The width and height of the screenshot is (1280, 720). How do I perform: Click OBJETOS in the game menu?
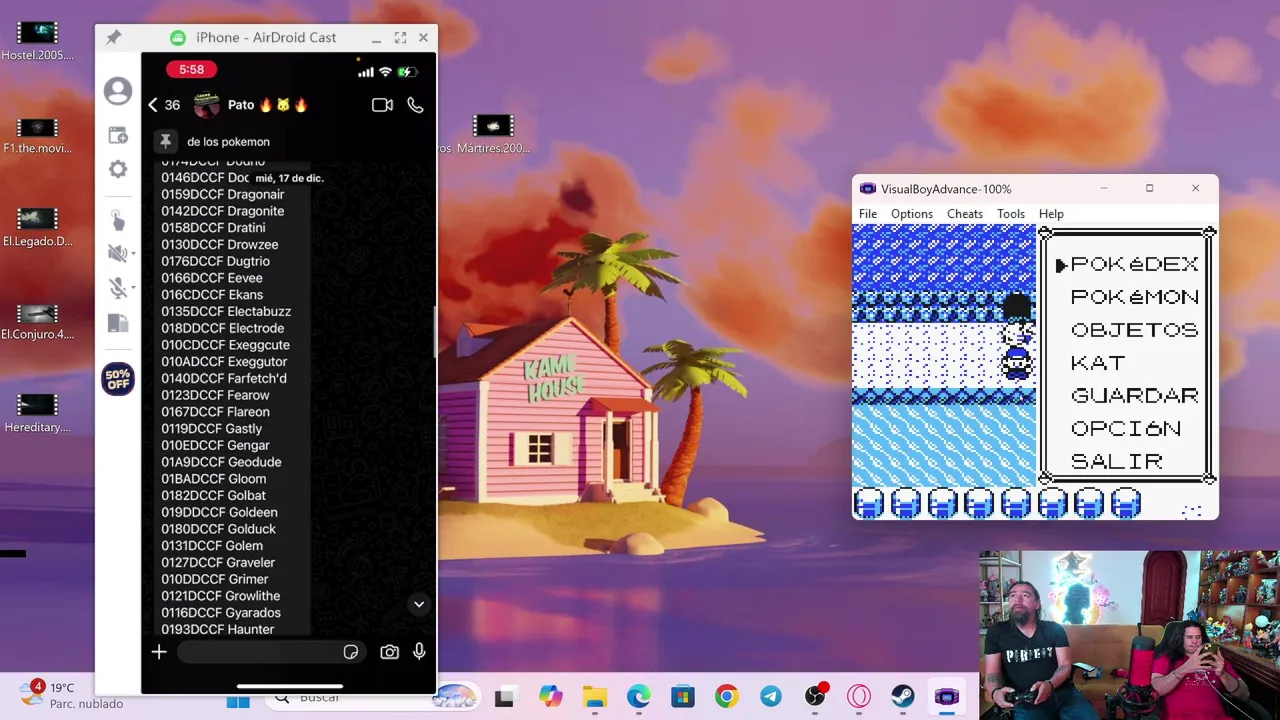1134,330
